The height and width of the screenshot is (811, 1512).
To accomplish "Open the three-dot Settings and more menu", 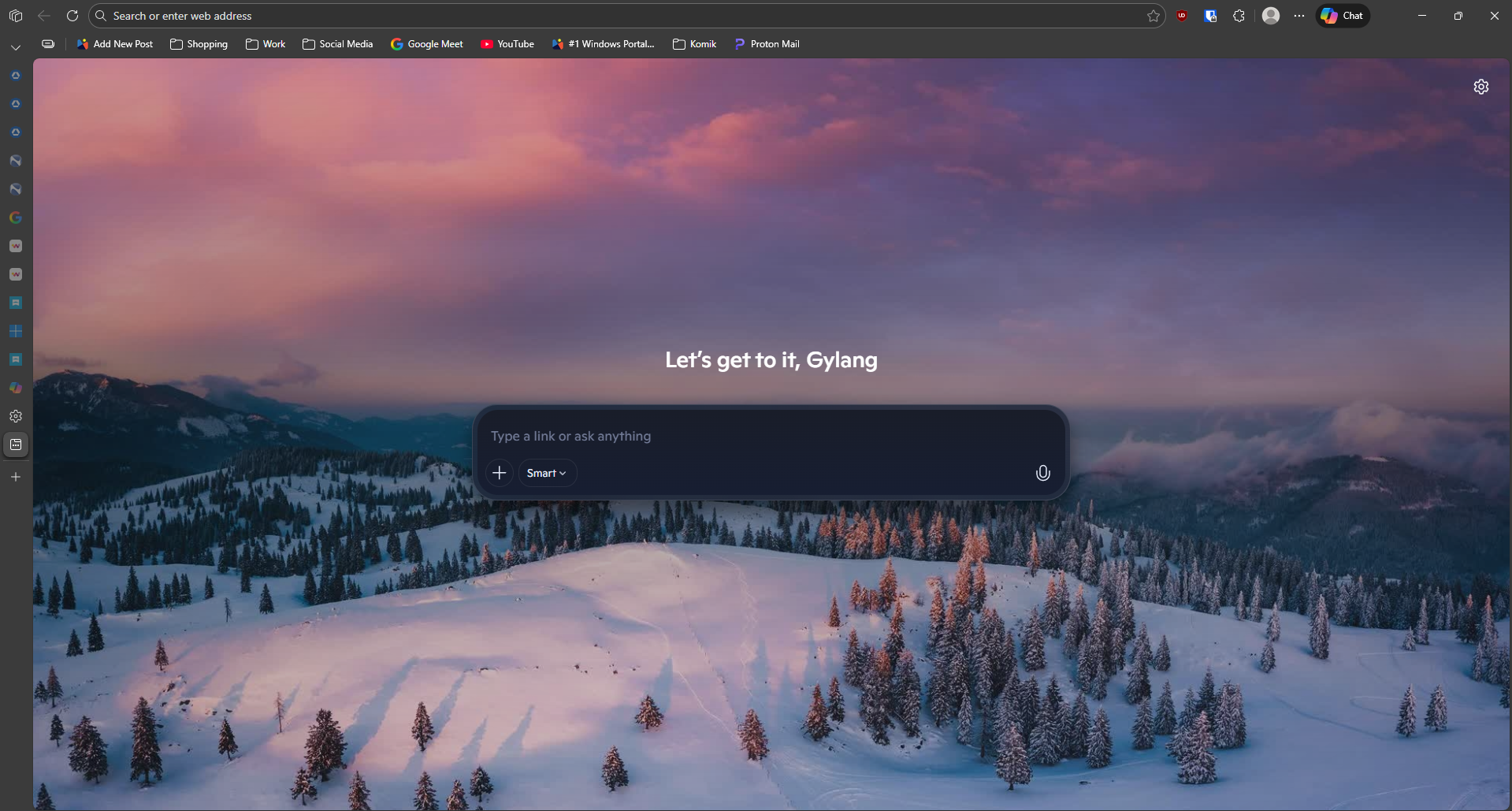I will point(1299,16).
